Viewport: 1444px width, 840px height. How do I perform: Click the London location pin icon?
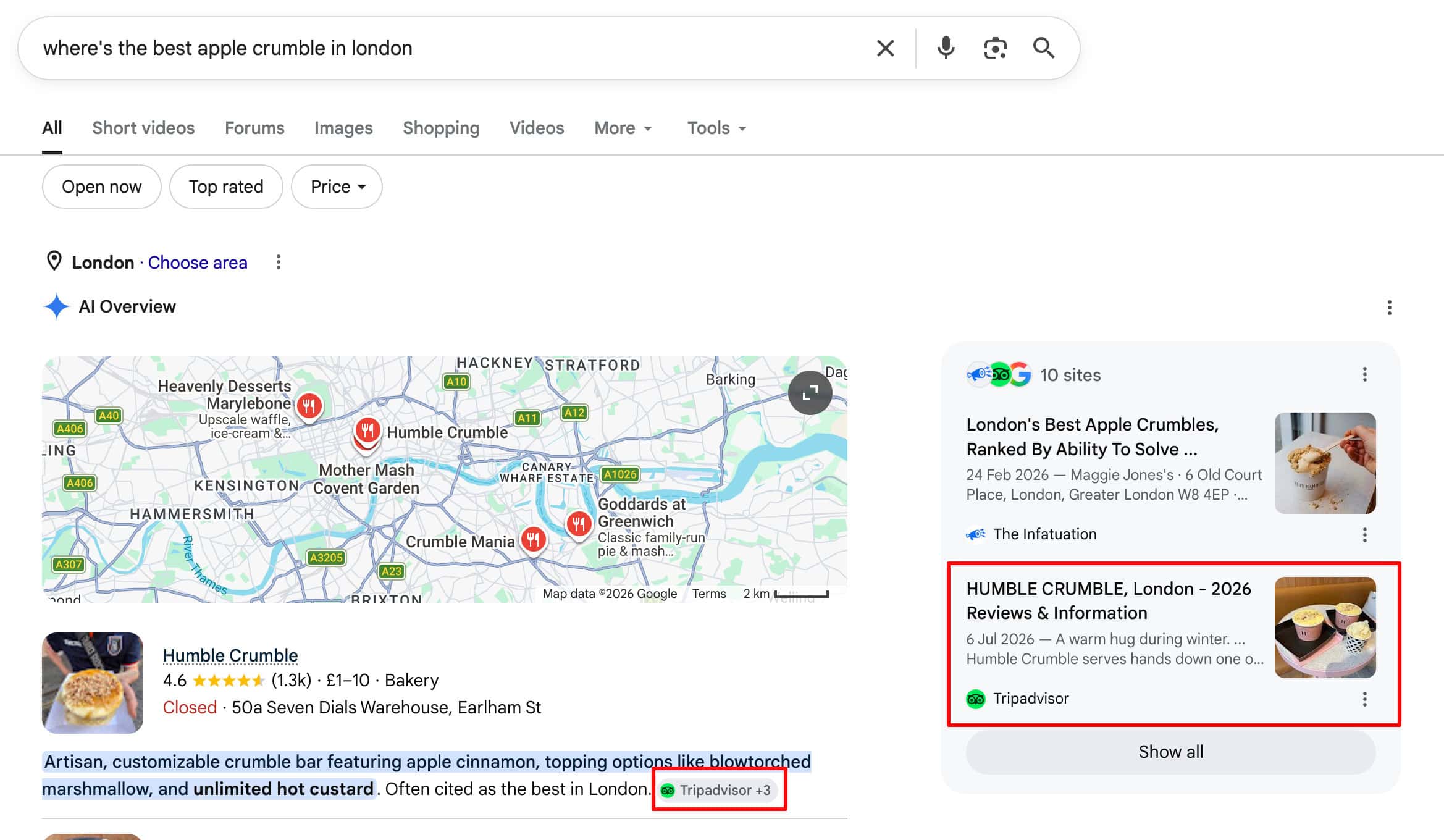[54, 261]
